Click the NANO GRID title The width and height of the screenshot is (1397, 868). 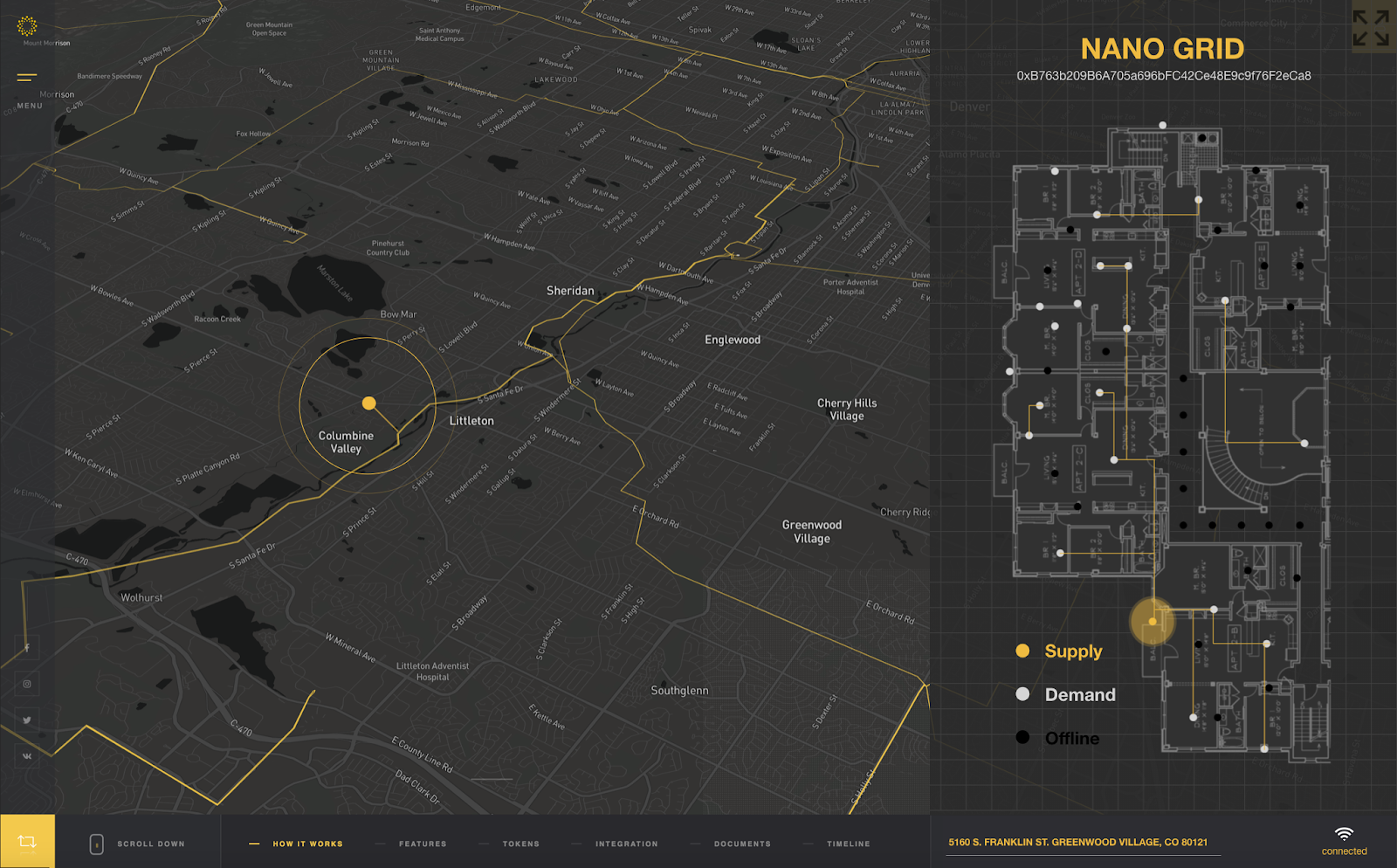point(1162,49)
